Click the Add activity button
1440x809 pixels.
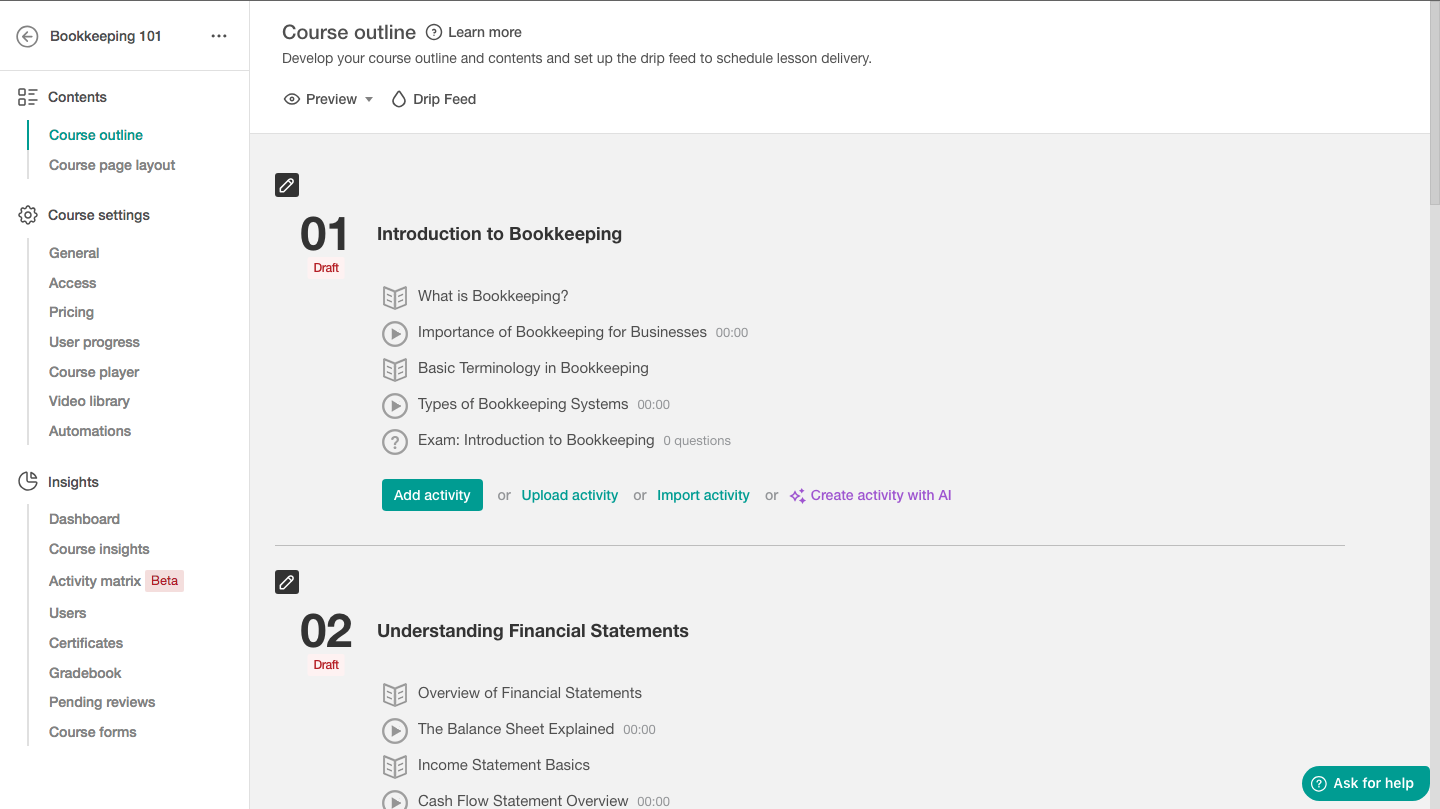pos(432,495)
